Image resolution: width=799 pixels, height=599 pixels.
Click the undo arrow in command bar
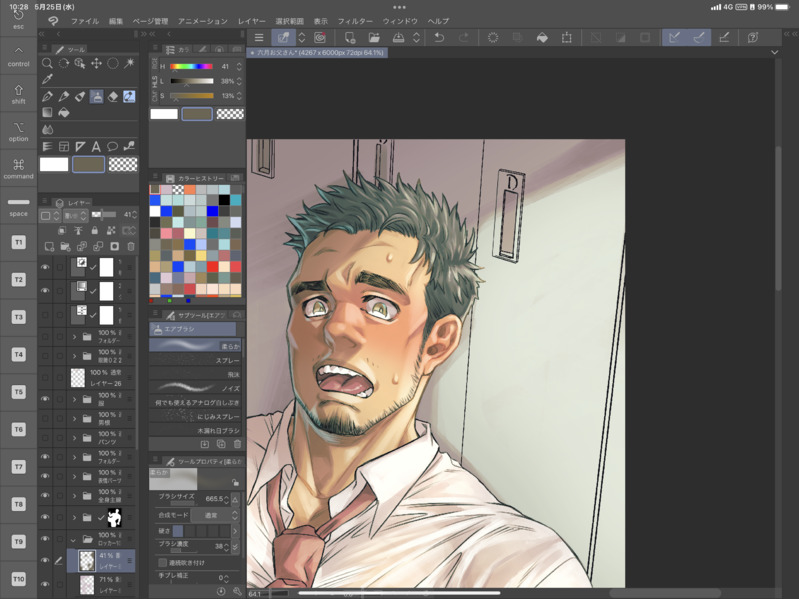tap(438, 38)
